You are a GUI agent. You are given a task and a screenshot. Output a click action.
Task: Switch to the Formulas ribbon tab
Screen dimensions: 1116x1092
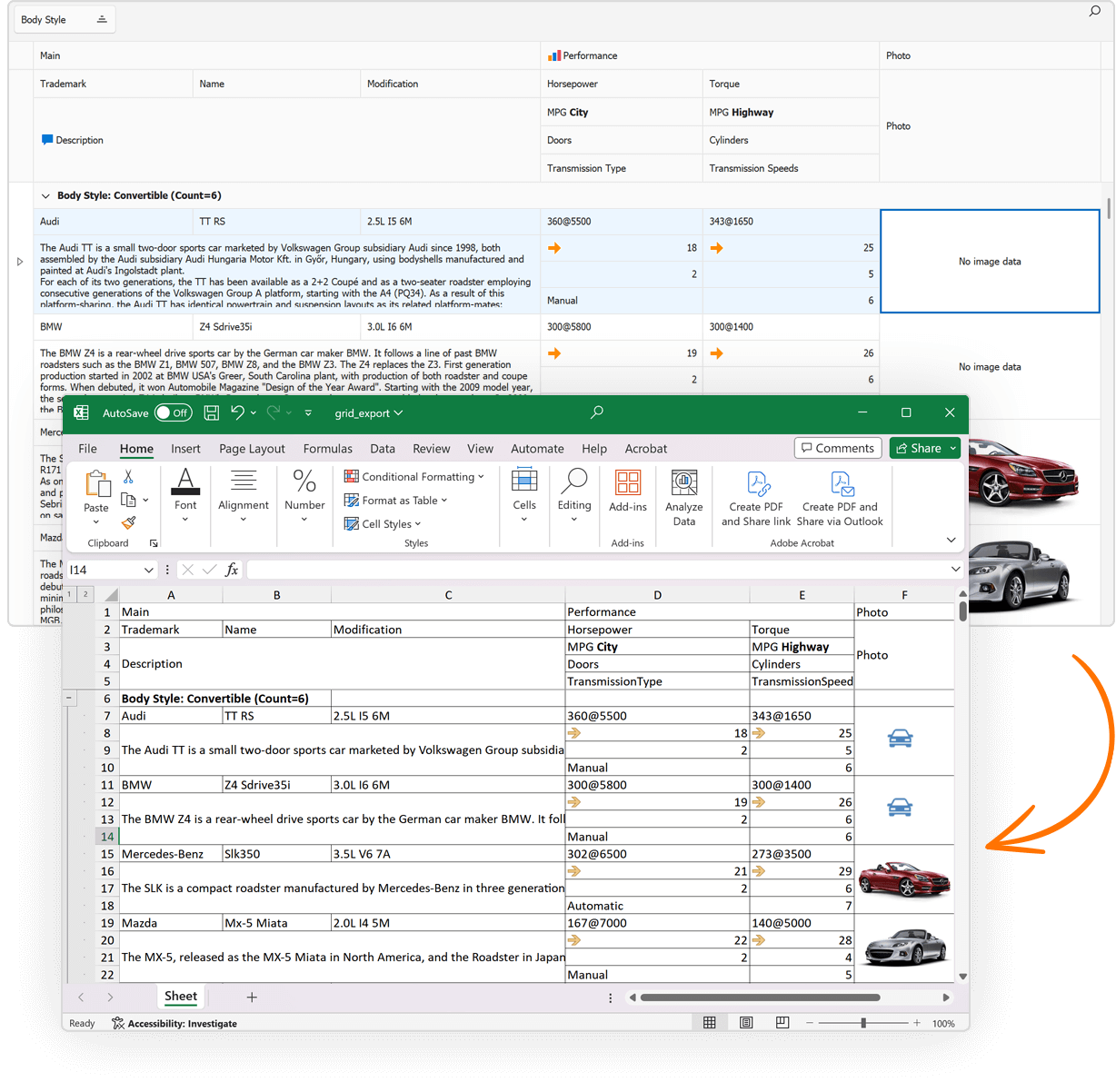pos(327,448)
